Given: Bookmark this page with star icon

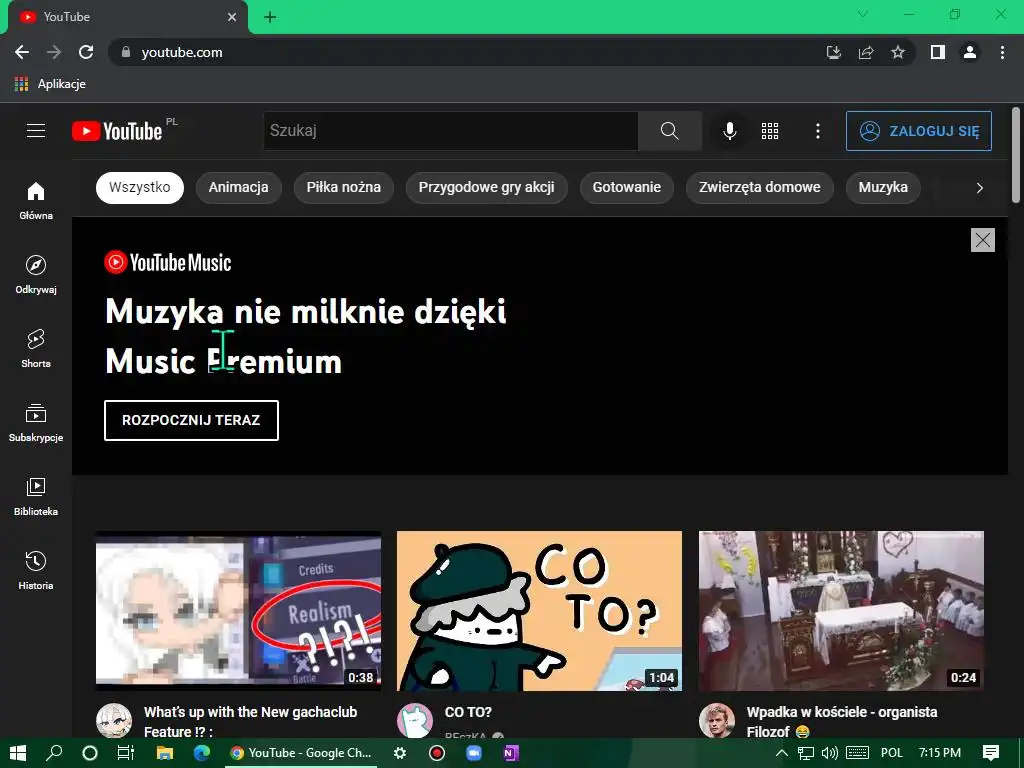Looking at the screenshot, I should (x=898, y=52).
